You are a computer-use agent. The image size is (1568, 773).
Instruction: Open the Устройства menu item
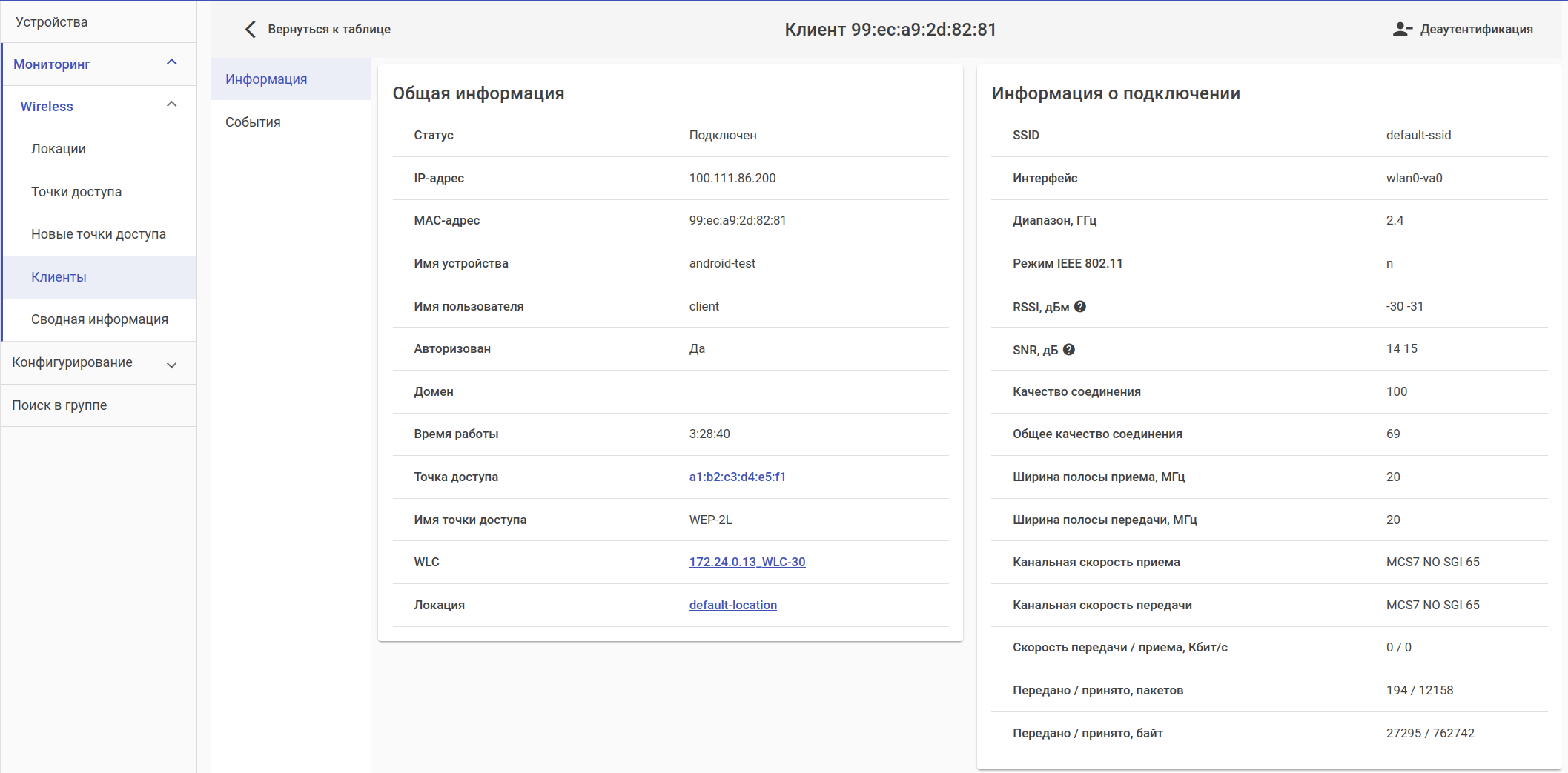pyautogui.click(x=52, y=22)
